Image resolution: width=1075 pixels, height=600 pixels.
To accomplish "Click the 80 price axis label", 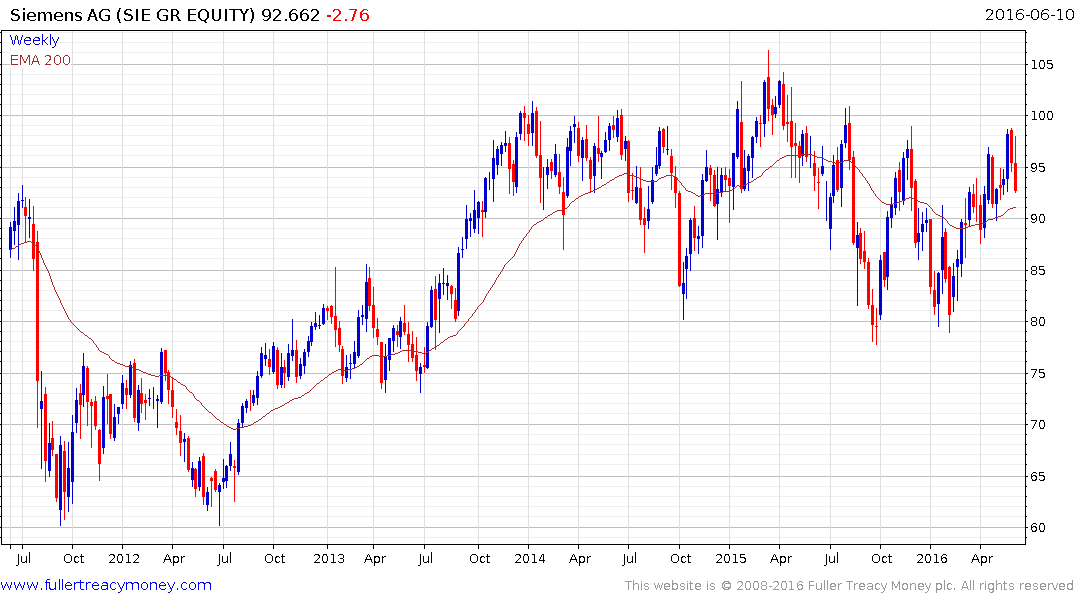I will click(1038, 322).
